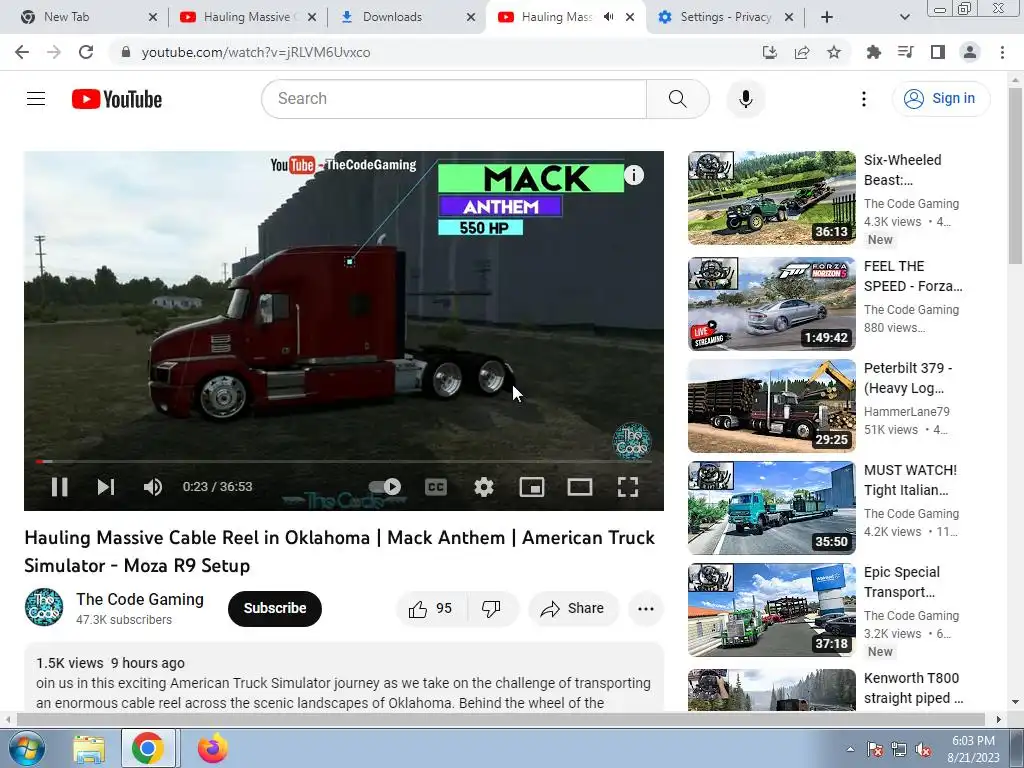Image resolution: width=1024 pixels, height=768 pixels.
Task: Enable miniplayer mode
Action: tap(532, 487)
